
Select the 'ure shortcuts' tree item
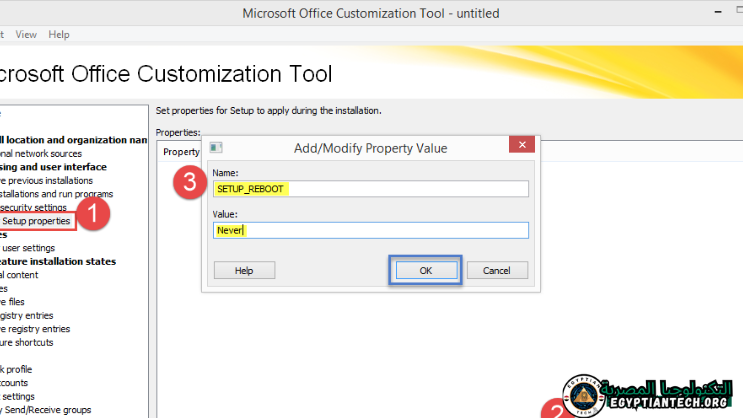27,343
